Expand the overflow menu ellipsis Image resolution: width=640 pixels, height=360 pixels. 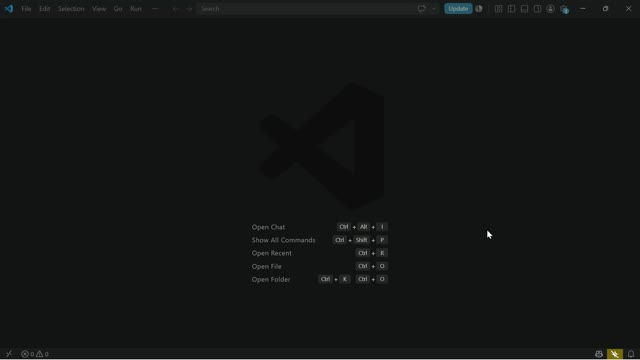pos(155,9)
